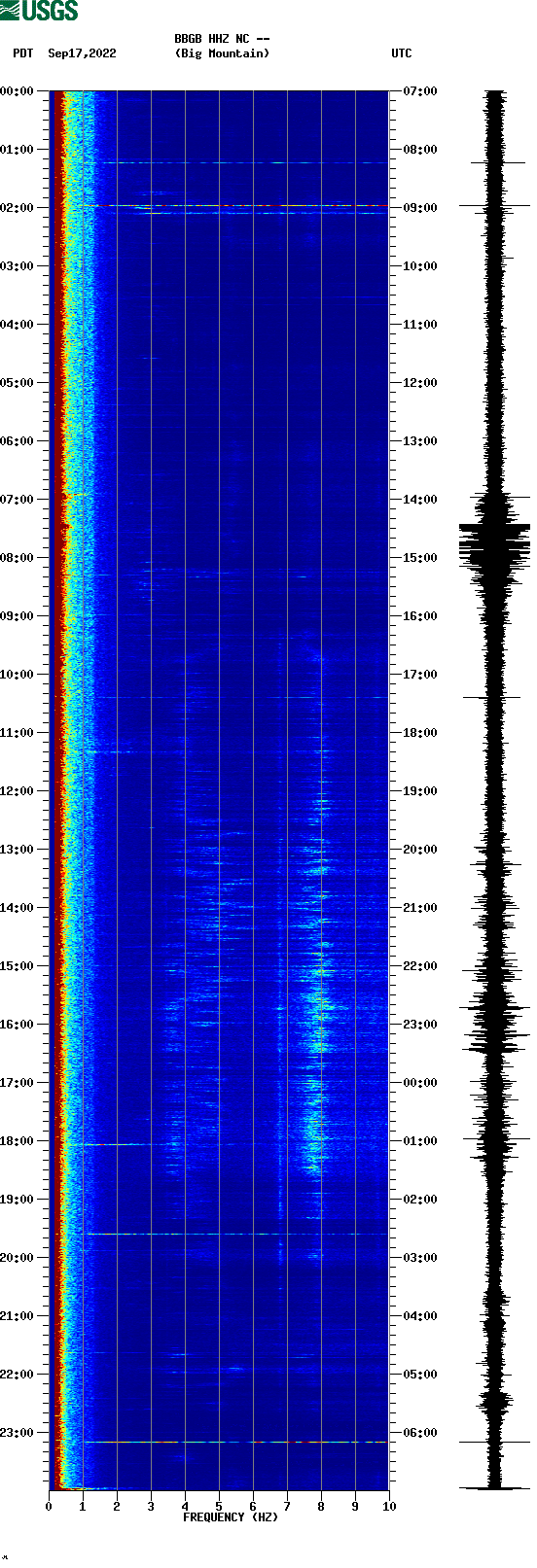This screenshot has width=537, height=1568.
Task: Click the UTC time label '03:00'
Action: click(x=420, y=1258)
